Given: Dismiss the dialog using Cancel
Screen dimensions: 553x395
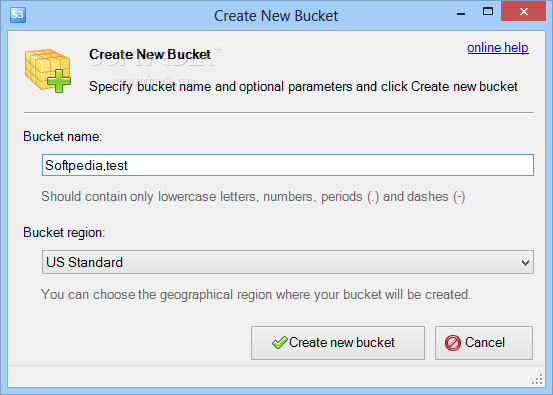Looking at the screenshot, I should tap(484, 343).
